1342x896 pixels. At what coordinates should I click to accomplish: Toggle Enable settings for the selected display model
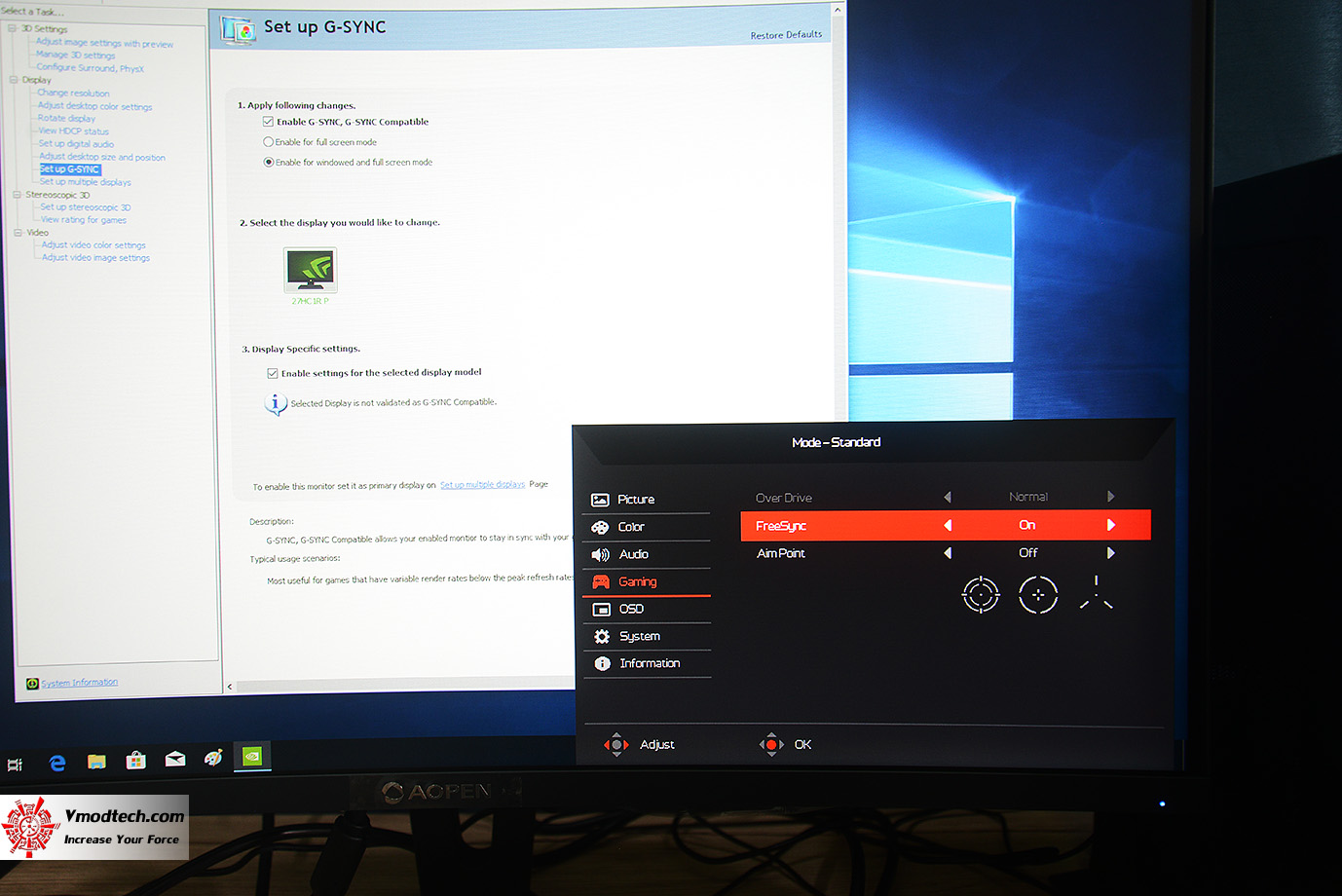pos(271,372)
